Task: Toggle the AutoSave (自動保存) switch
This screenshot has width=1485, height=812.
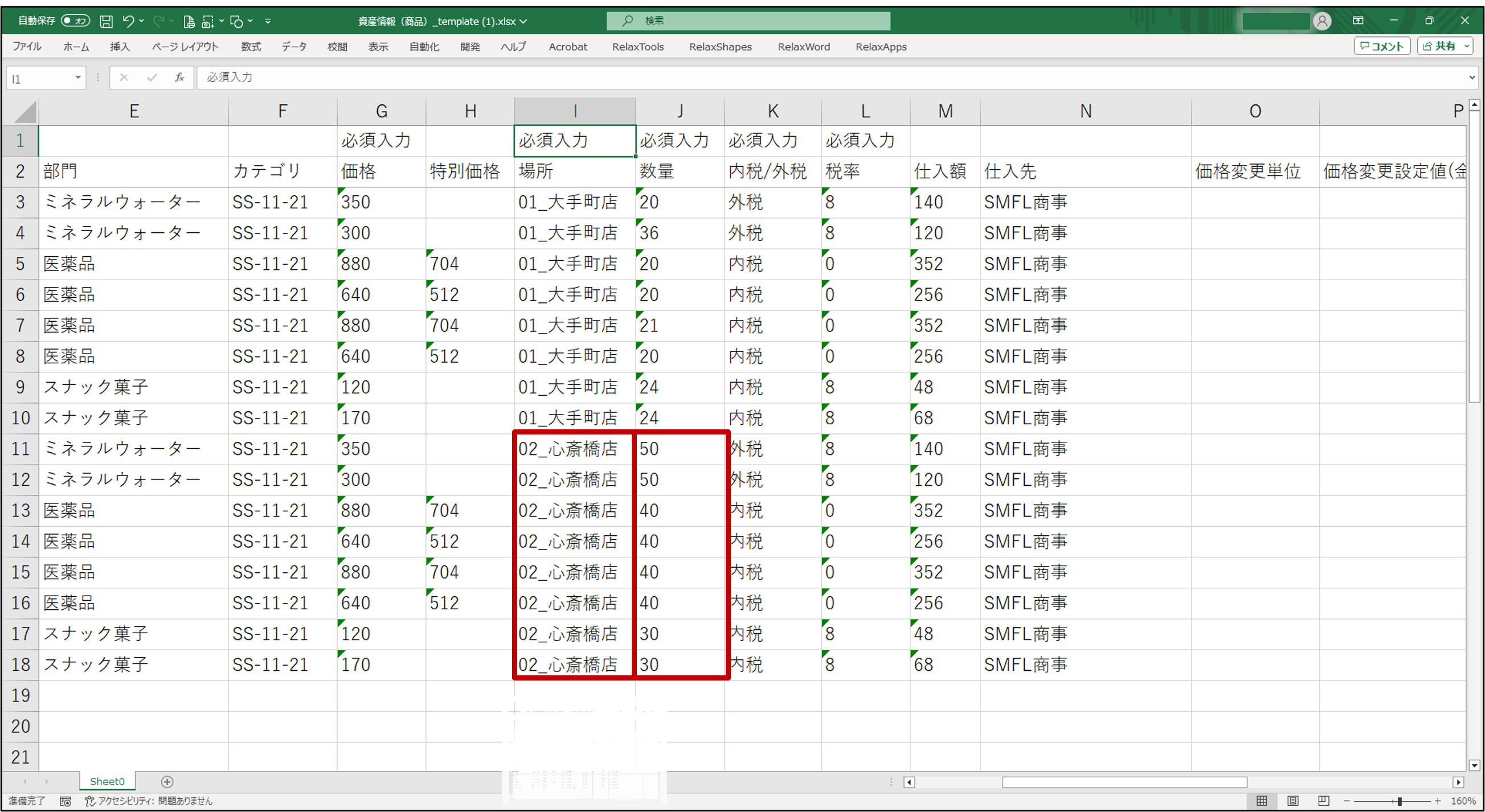Action: 75,20
